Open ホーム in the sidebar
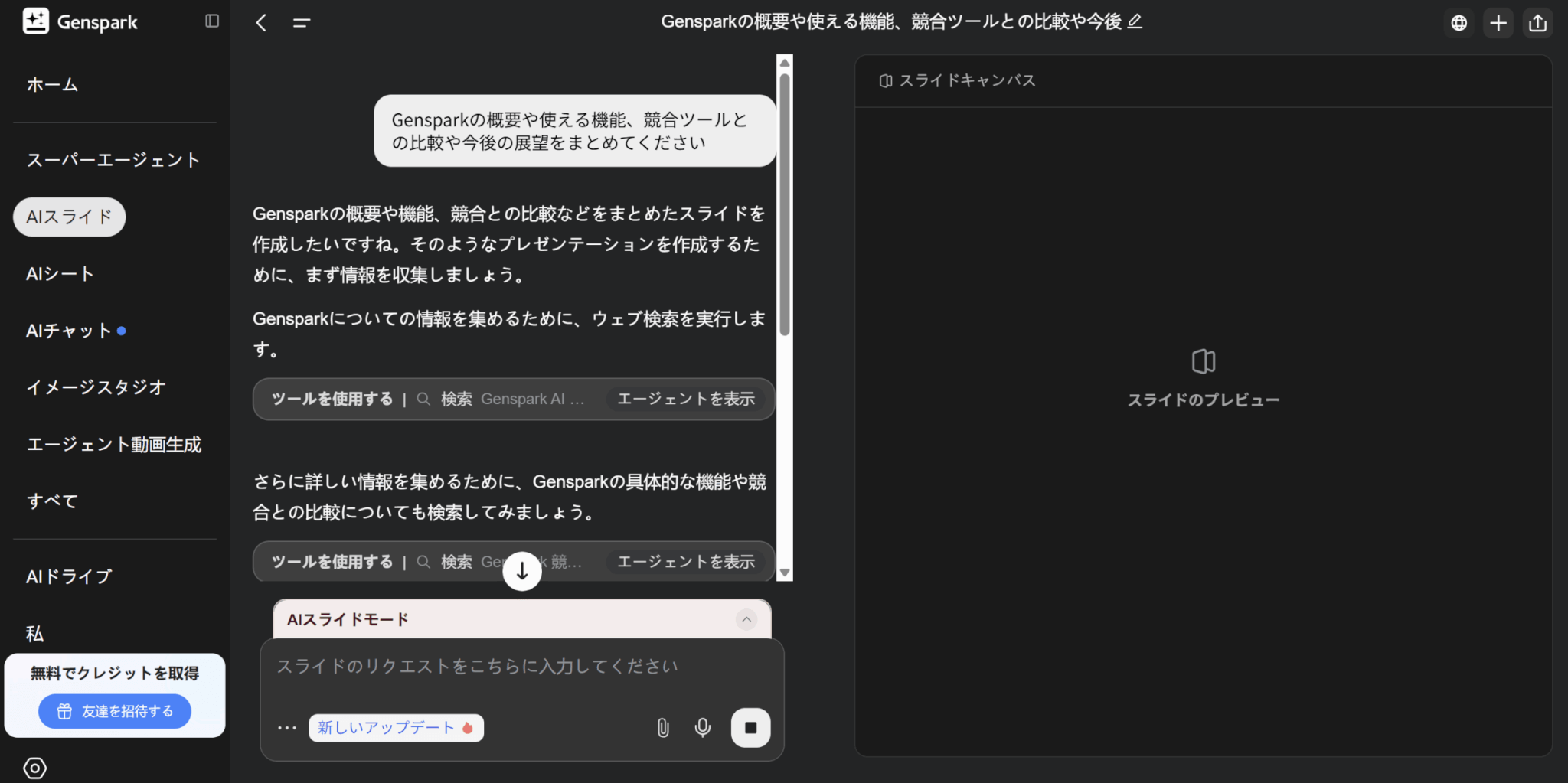Image resolution: width=1568 pixels, height=783 pixels. pyautogui.click(x=52, y=84)
